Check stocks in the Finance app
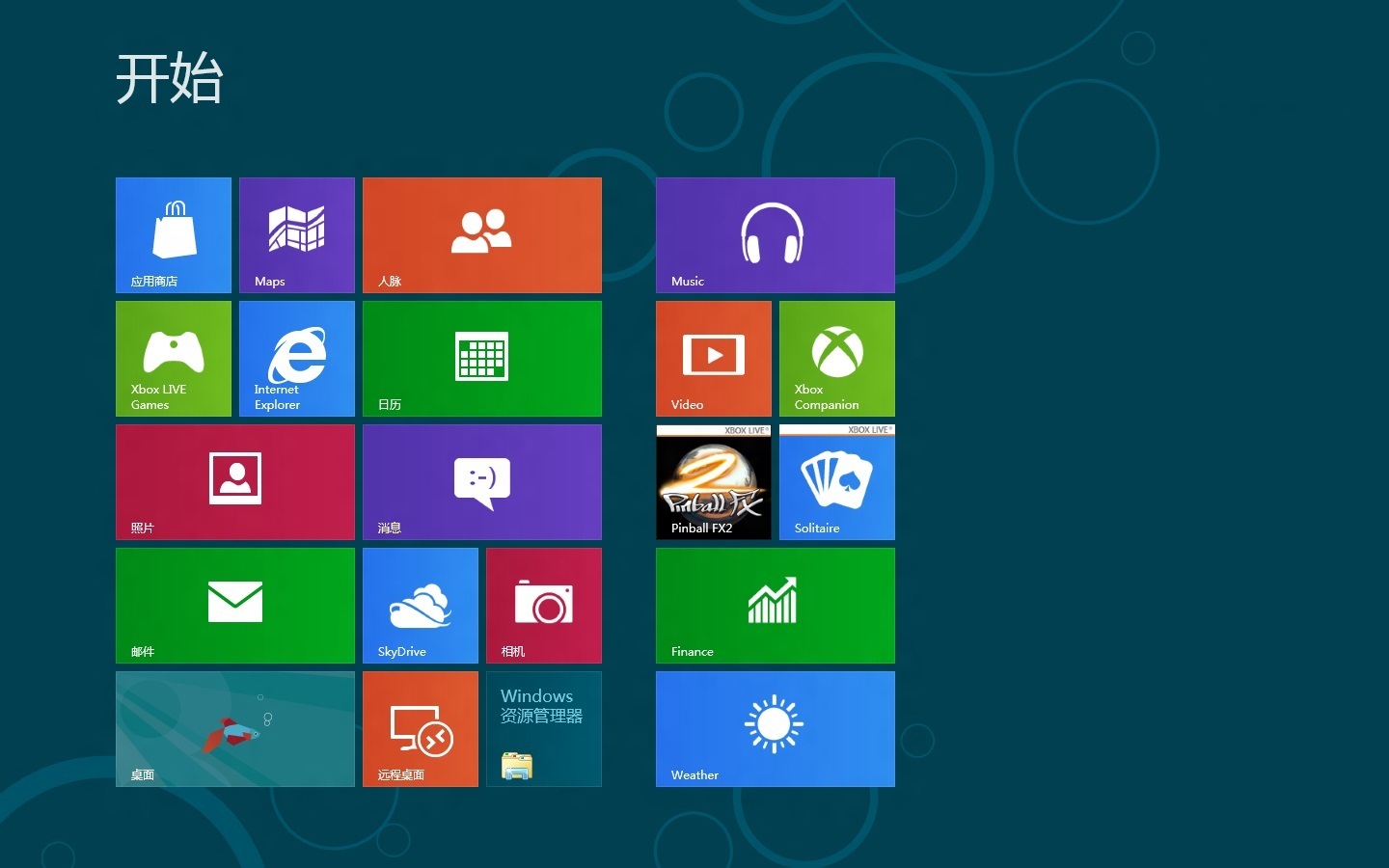1389x868 pixels. tap(775, 605)
